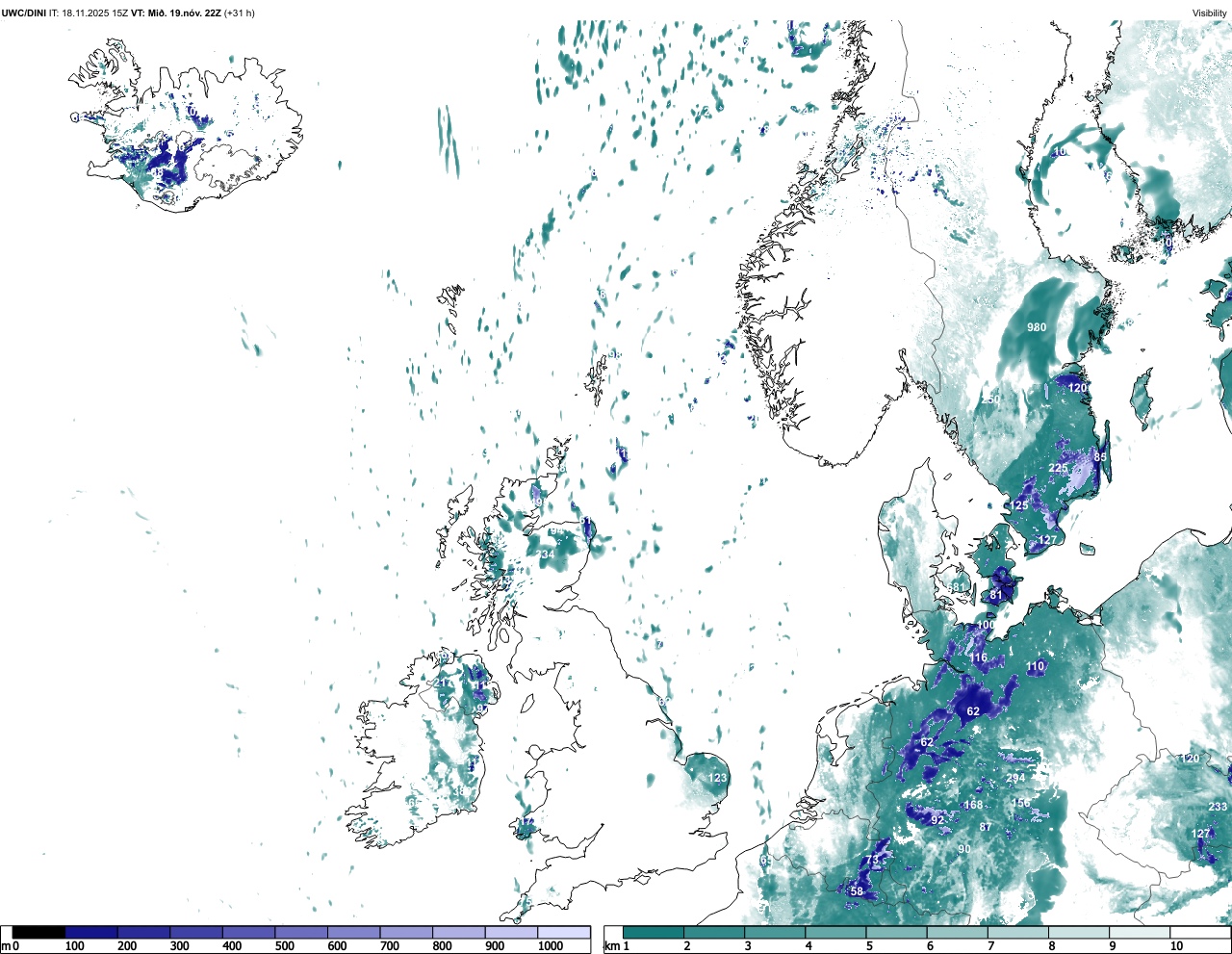Click the '110' visibility value on the map

(x=1036, y=666)
